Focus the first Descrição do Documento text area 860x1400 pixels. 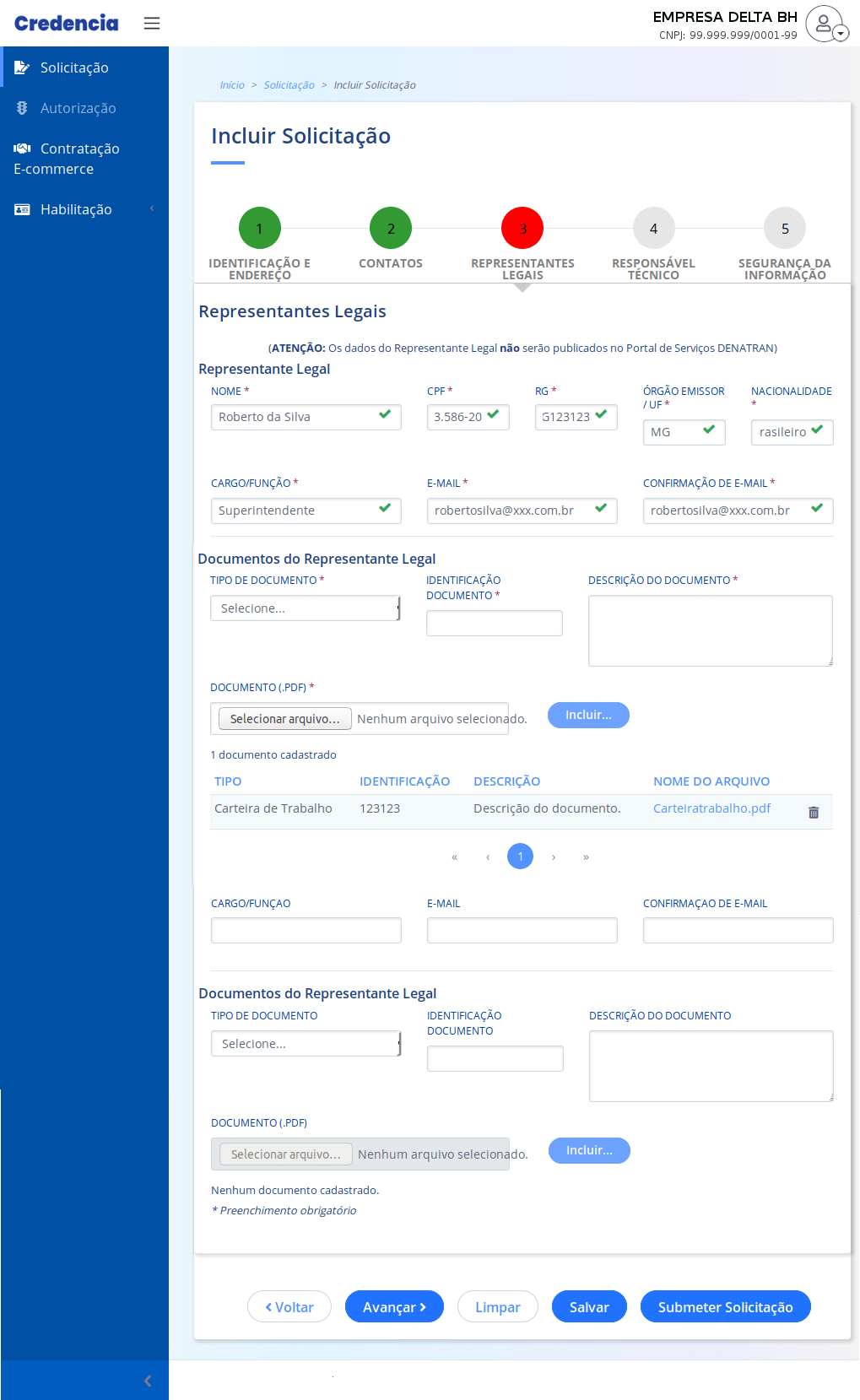point(710,630)
